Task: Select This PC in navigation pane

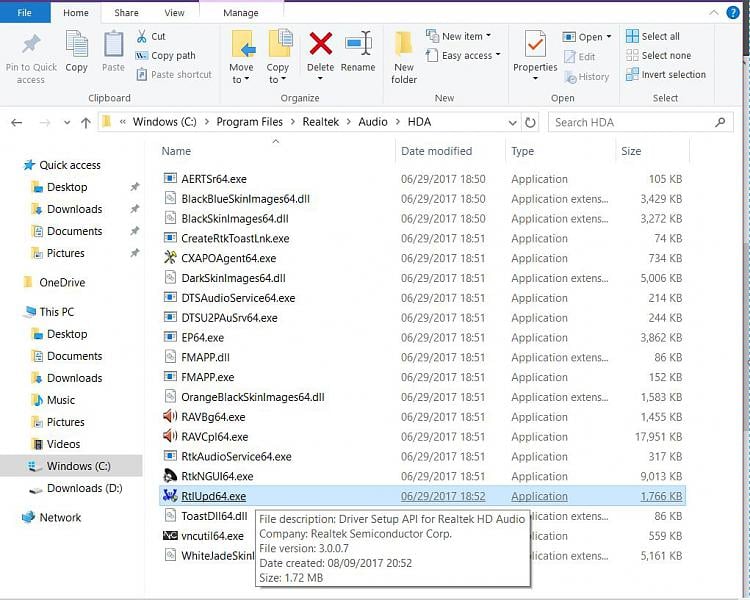Action: point(49,312)
